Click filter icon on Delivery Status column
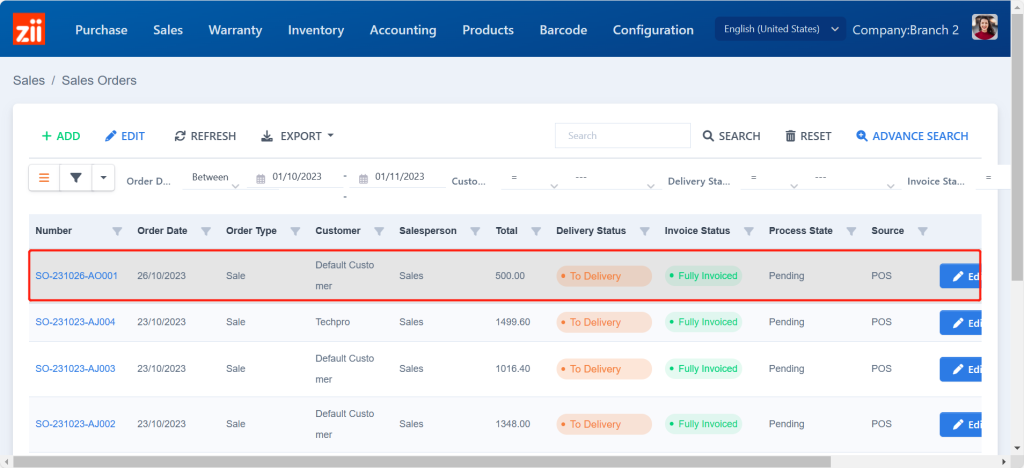The image size is (1024, 468). (x=645, y=231)
